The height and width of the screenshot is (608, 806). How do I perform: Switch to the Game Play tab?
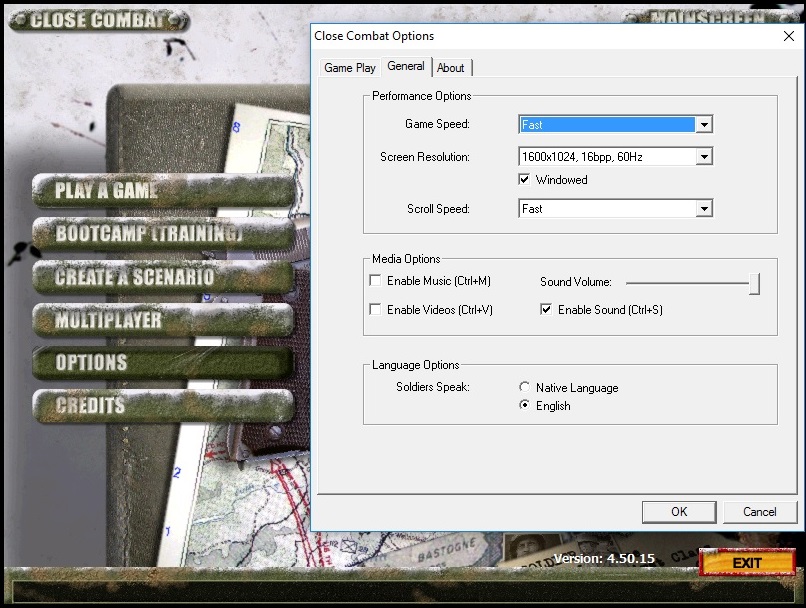(x=350, y=68)
